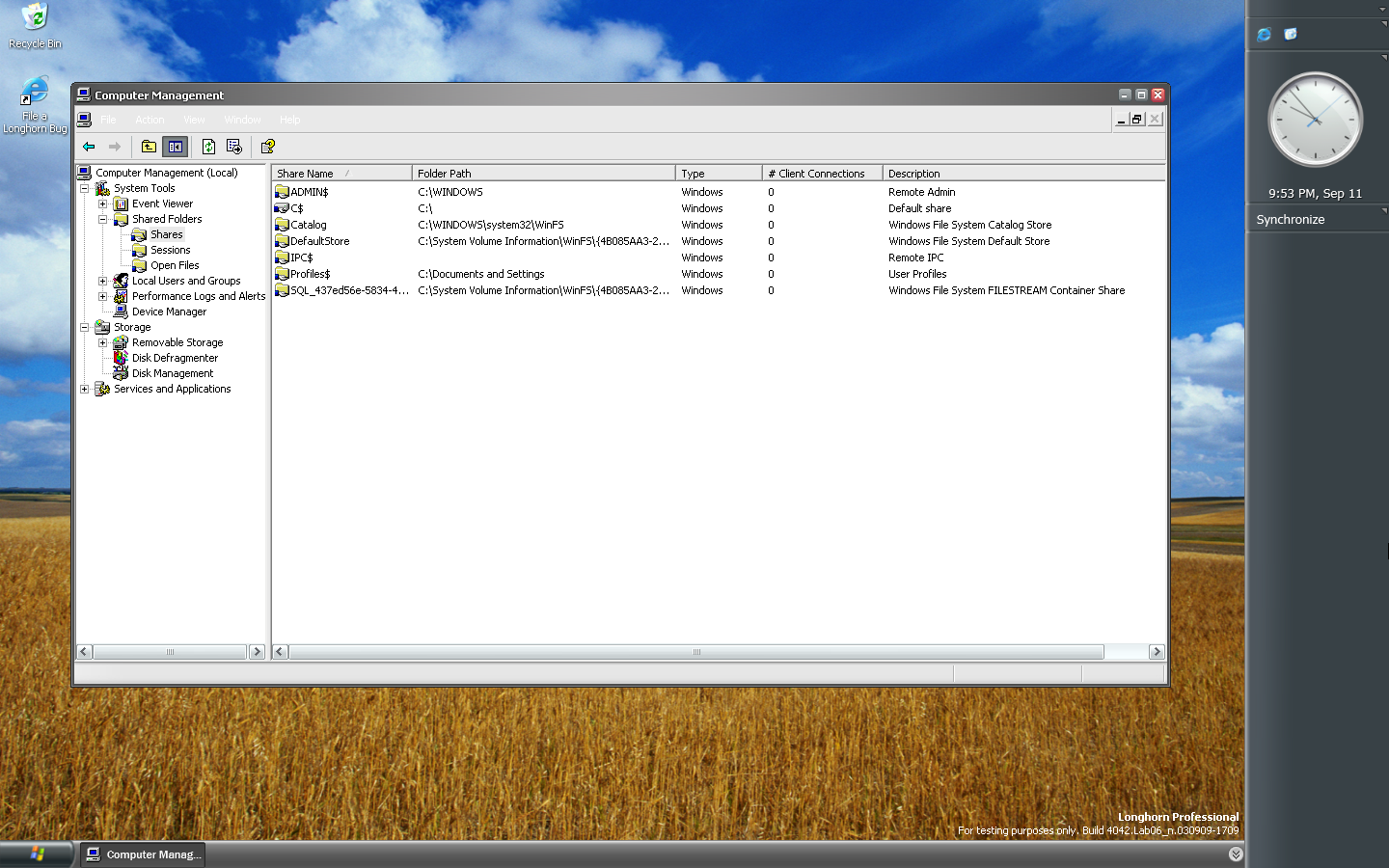1389x868 pixels.
Task: Select Performance Logs and Alerts item
Action: 198,296
